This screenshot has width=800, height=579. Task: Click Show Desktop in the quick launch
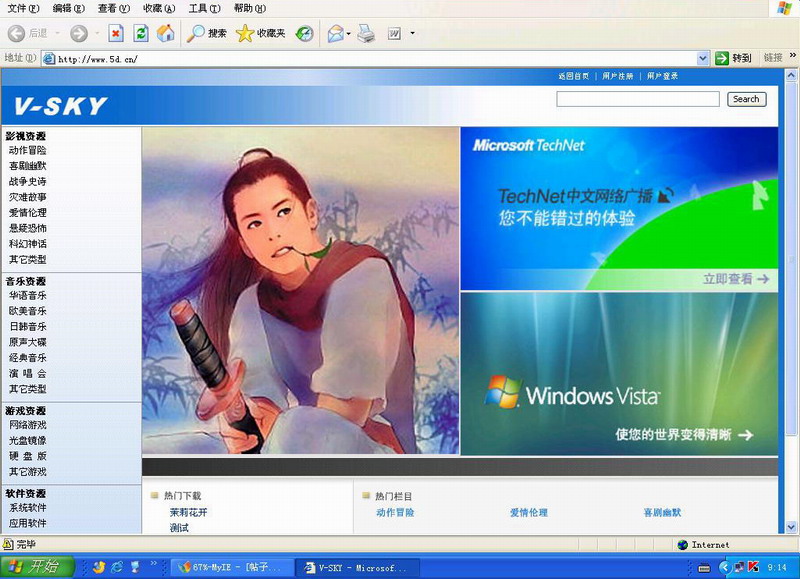pos(135,567)
